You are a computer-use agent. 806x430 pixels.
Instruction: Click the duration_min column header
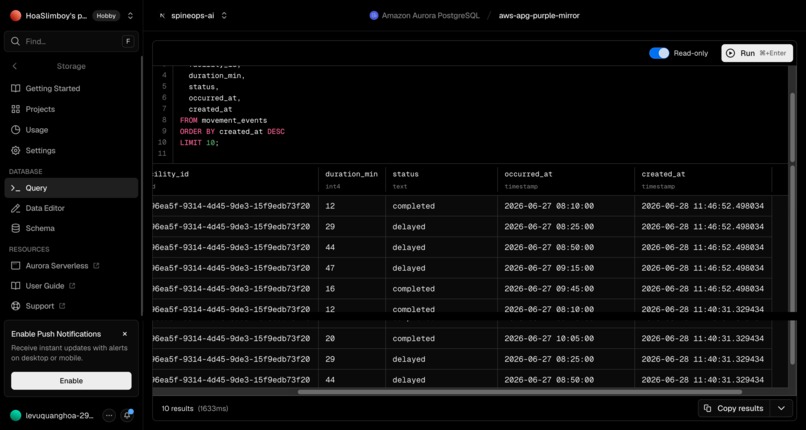351,180
